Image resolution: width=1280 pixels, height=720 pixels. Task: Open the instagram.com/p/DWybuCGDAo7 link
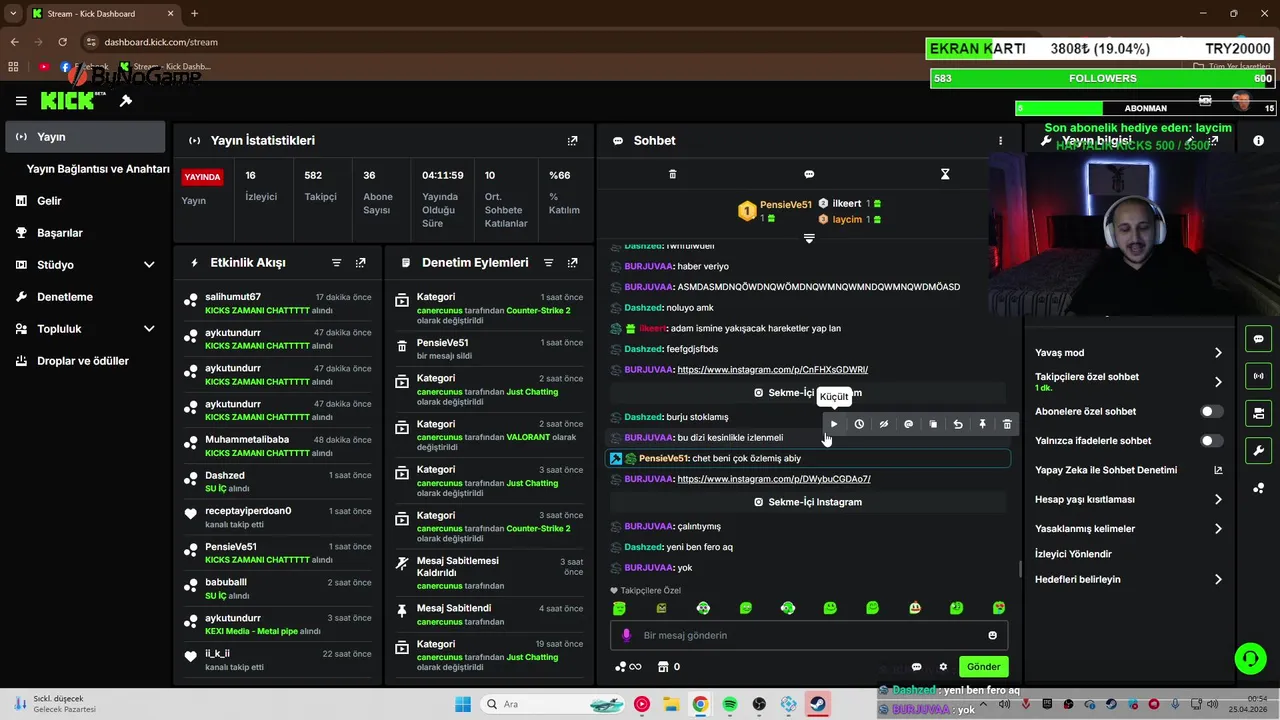coord(774,479)
